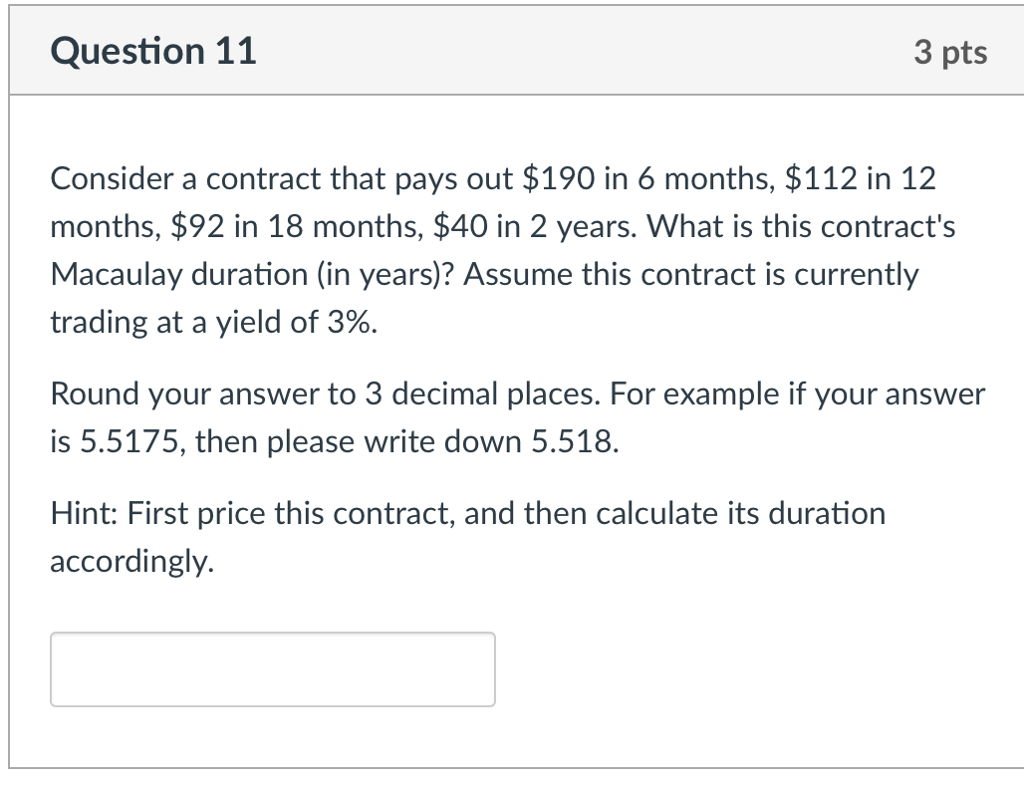Select the Question 11 header

tap(154, 50)
